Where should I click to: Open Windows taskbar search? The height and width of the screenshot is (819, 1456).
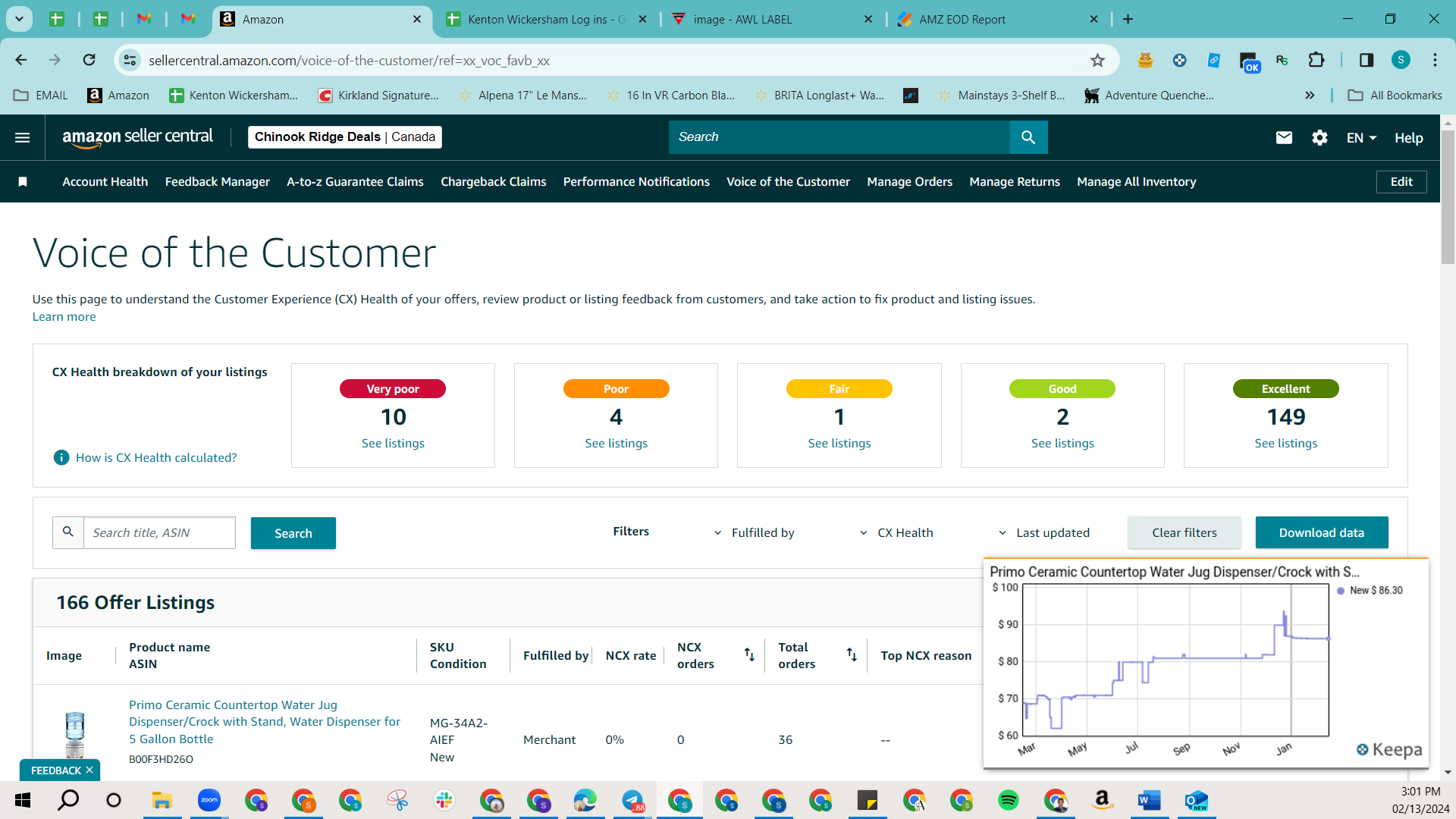(68, 800)
